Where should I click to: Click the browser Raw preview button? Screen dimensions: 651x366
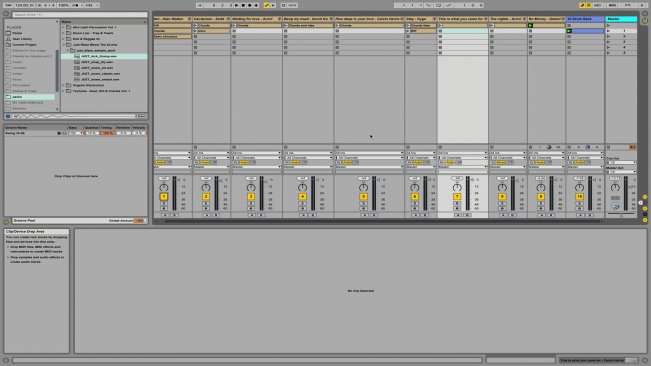coord(141,116)
